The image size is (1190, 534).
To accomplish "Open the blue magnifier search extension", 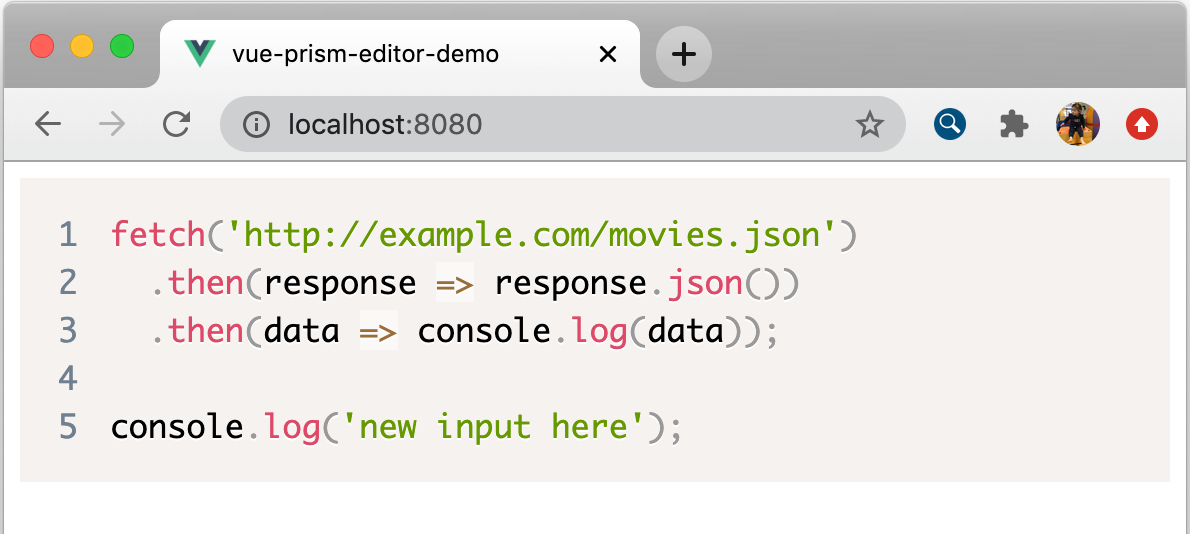I will click(949, 124).
